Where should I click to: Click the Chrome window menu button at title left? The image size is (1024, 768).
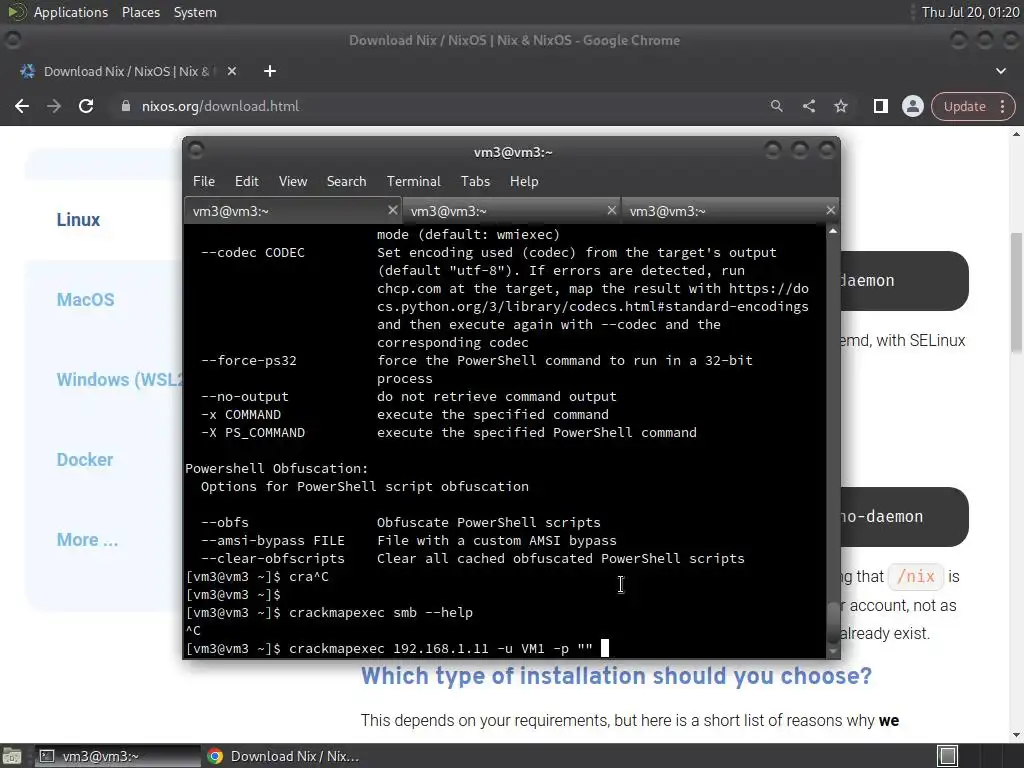click(13, 40)
